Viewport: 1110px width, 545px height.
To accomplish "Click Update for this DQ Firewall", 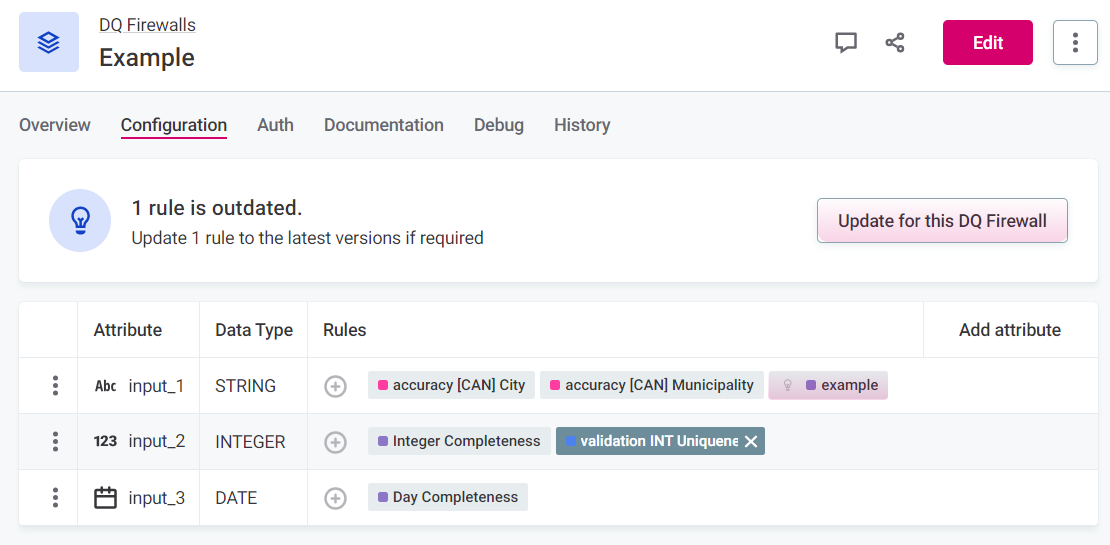I will [942, 221].
